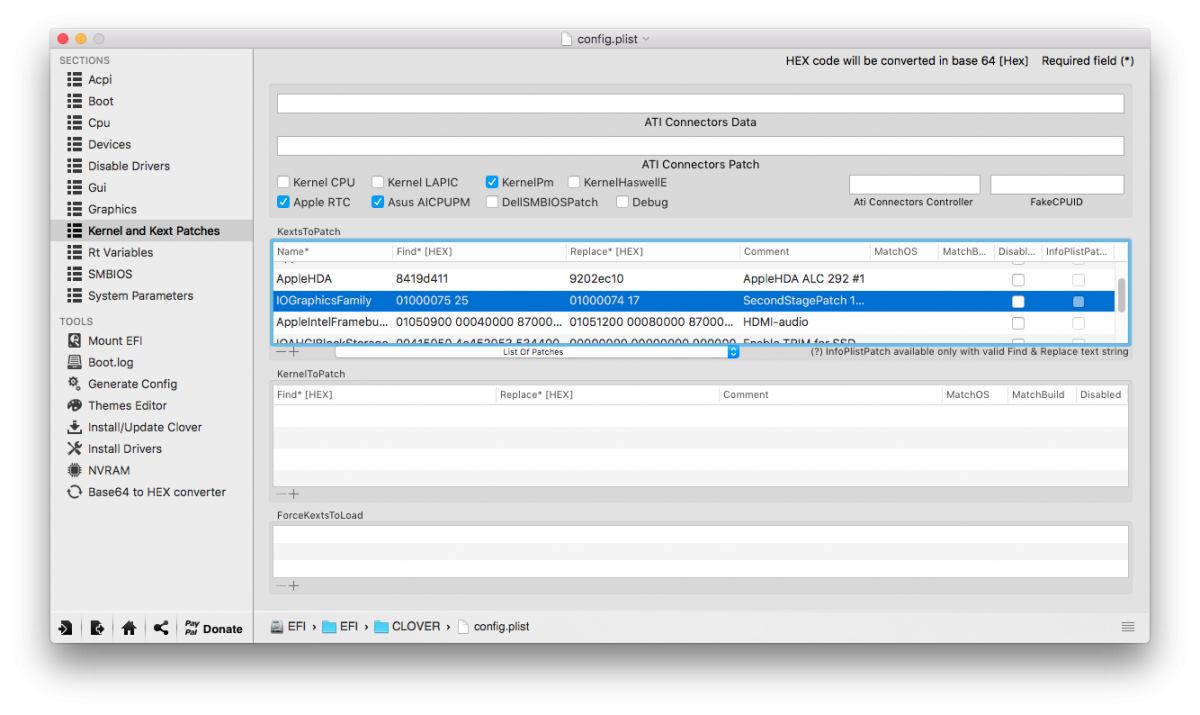The image size is (1200, 715).
Task: Click the Generate Config gear icon
Action: 74,384
